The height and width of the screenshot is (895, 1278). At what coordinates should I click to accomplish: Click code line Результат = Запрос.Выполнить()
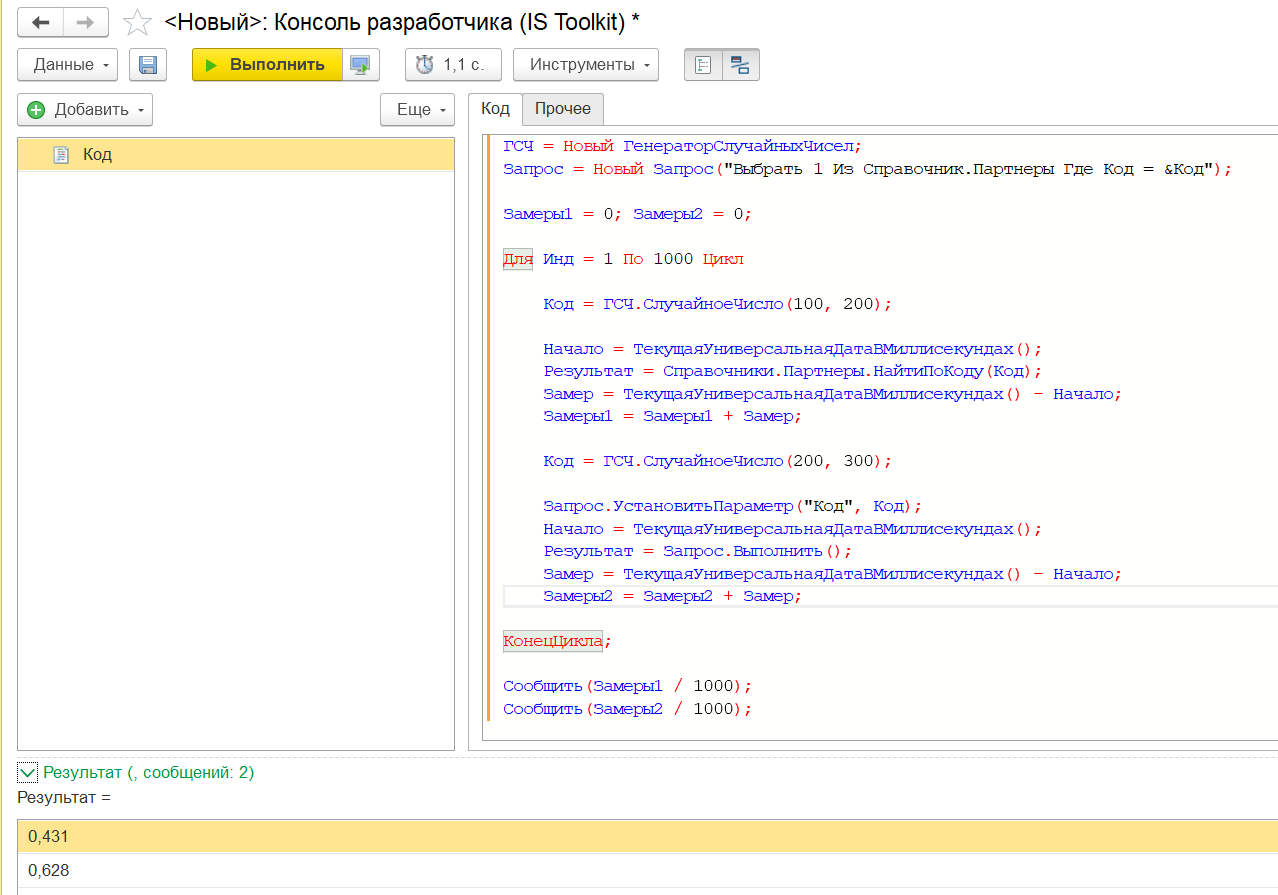(x=697, y=551)
